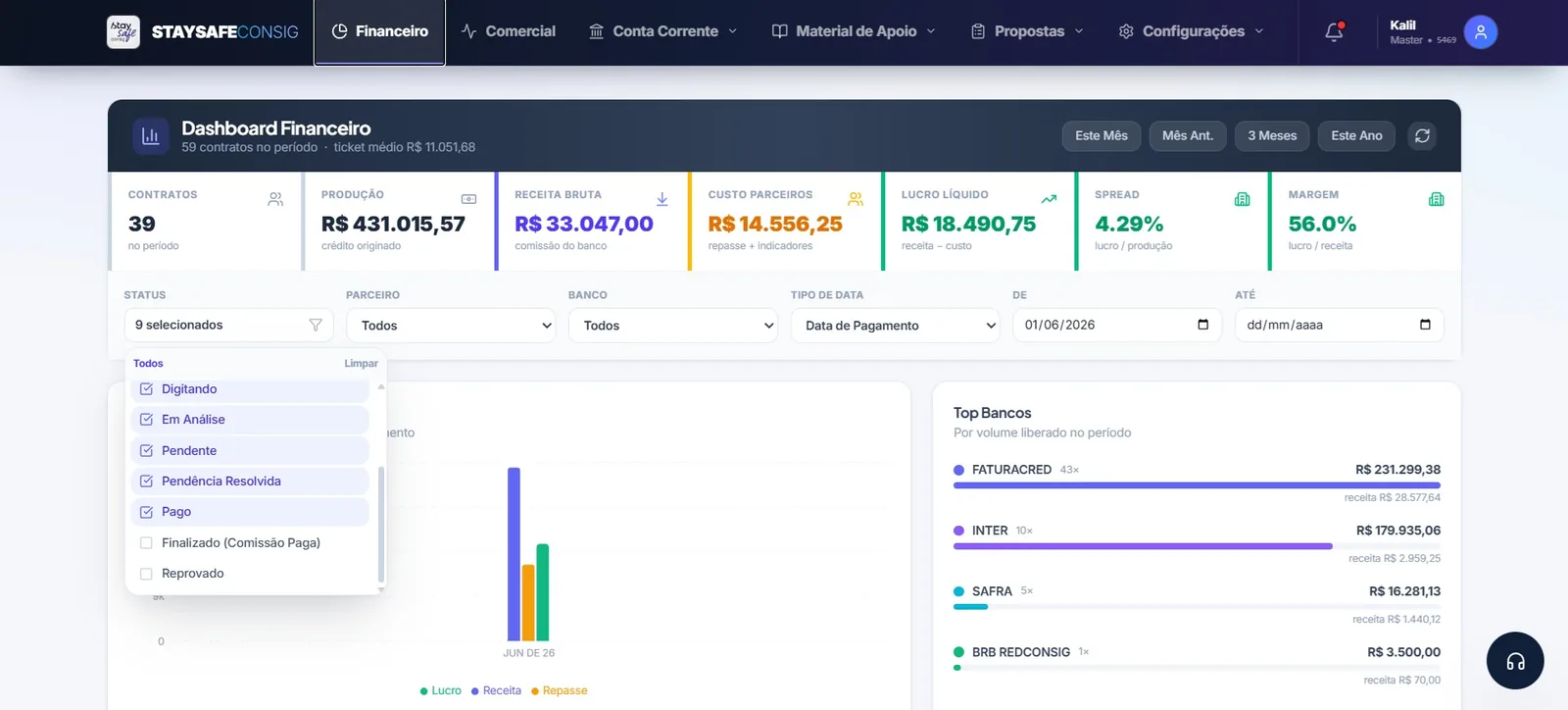Uncheck the Pago status
Screen dimensions: 1568x710
point(146,512)
